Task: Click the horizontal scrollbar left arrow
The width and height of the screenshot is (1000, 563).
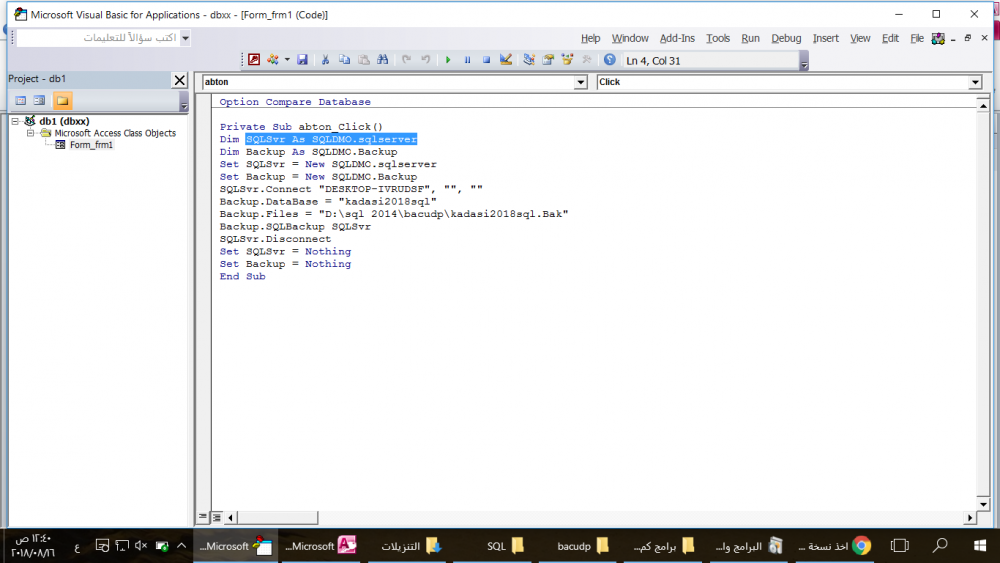Action: coord(231,518)
